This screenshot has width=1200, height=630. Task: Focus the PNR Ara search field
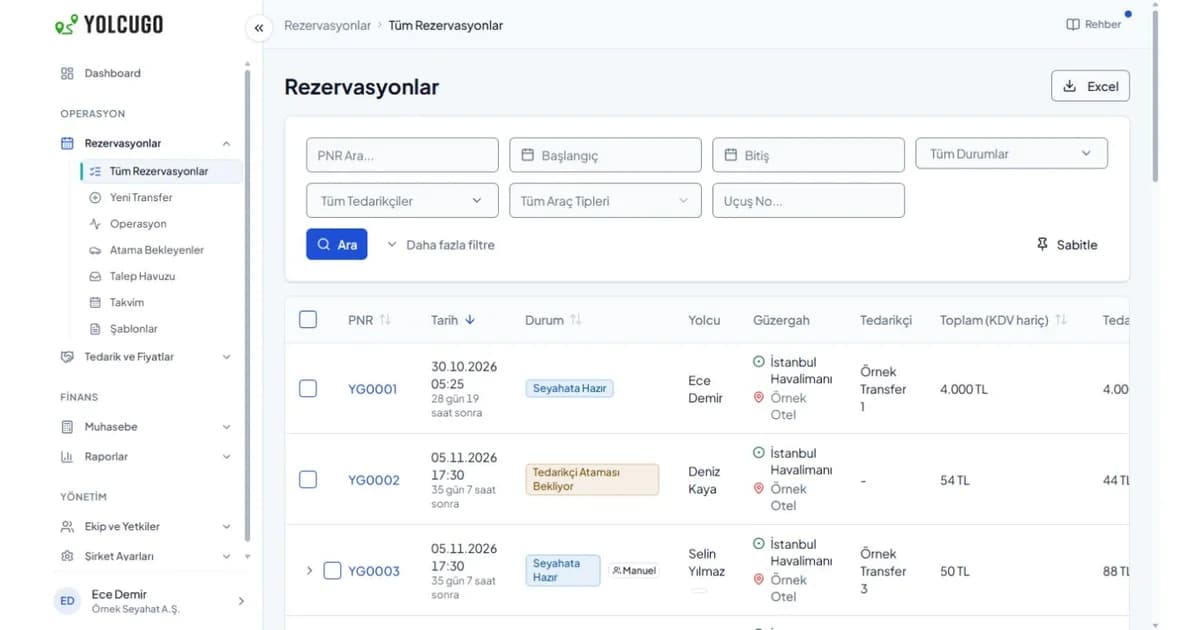(x=402, y=155)
